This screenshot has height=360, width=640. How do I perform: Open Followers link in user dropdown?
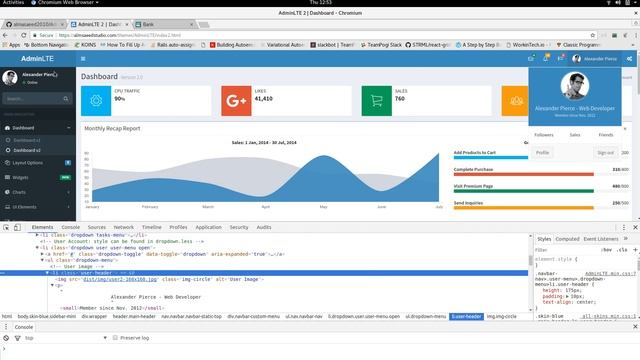[x=544, y=135]
